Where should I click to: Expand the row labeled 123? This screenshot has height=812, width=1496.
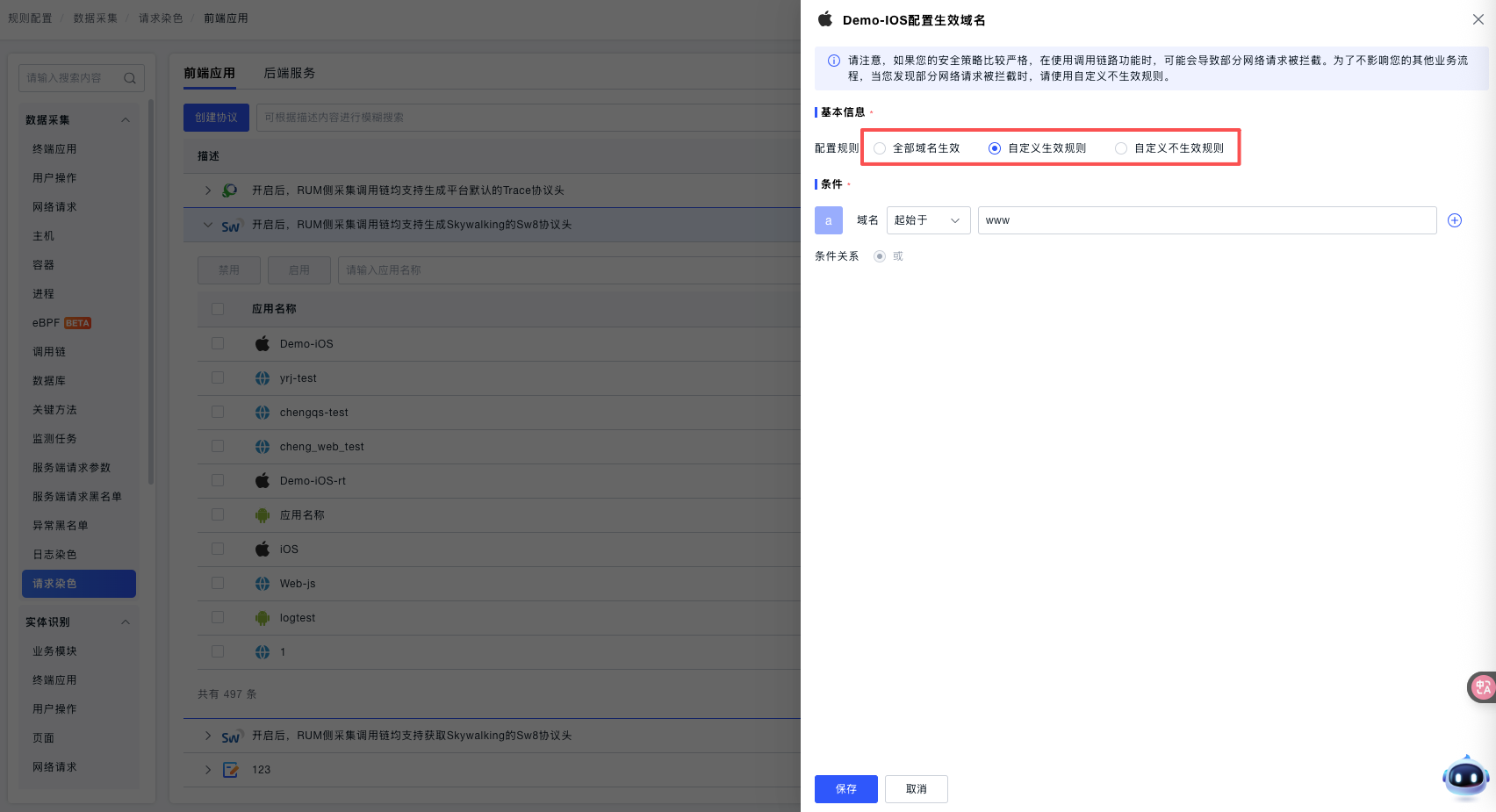tap(208, 770)
